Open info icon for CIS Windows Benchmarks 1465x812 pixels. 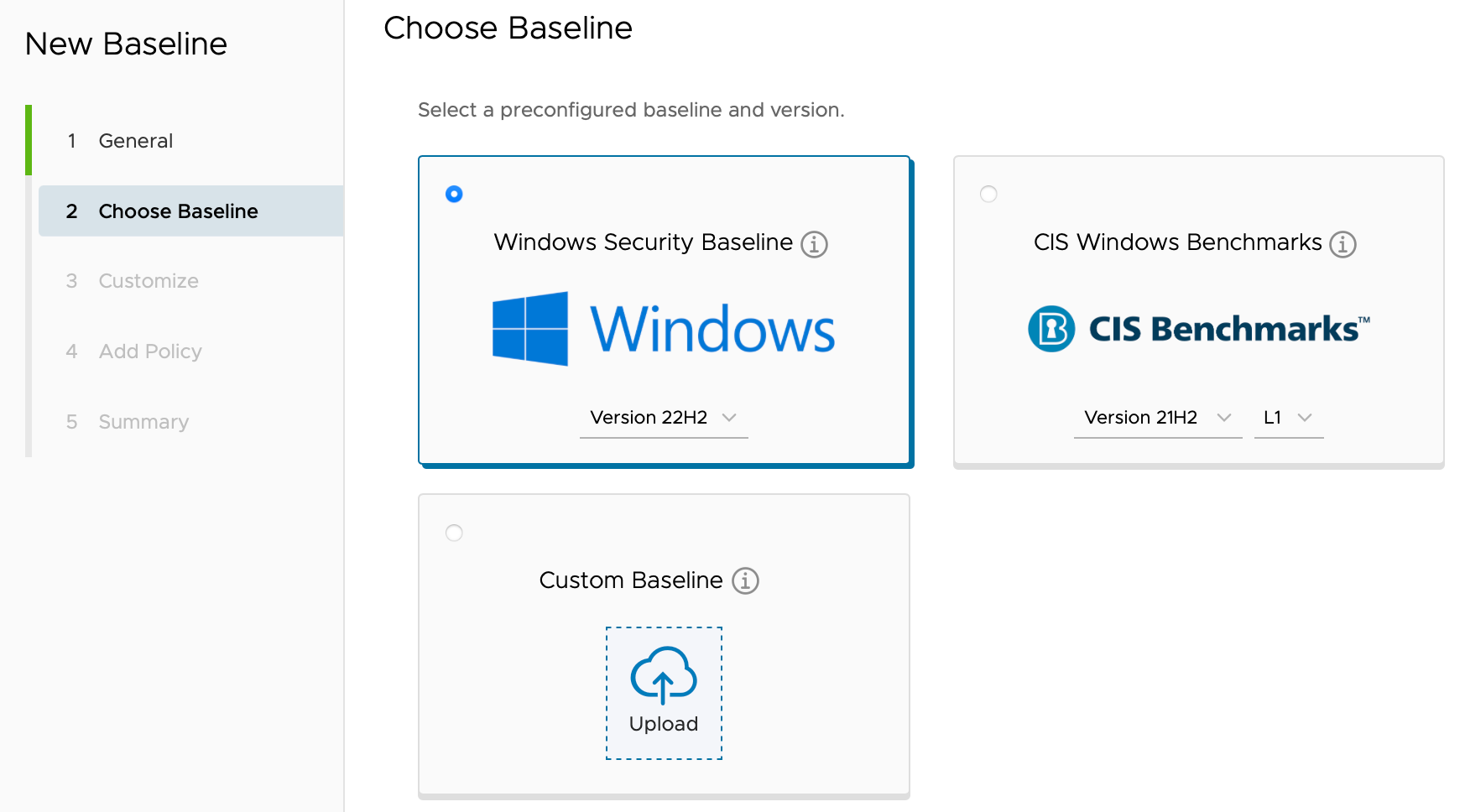click(x=1342, y=244)
